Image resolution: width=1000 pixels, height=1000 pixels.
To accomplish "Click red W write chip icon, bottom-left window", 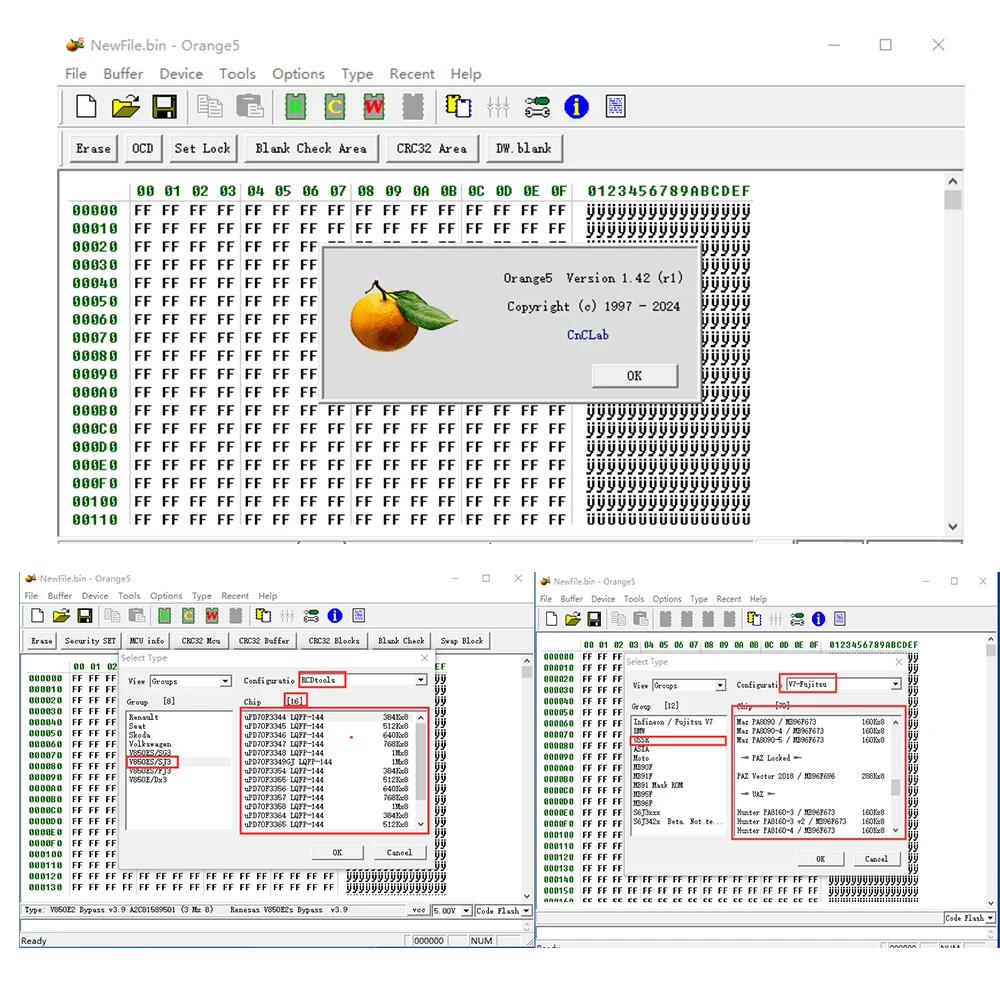I will click(212, 615).
